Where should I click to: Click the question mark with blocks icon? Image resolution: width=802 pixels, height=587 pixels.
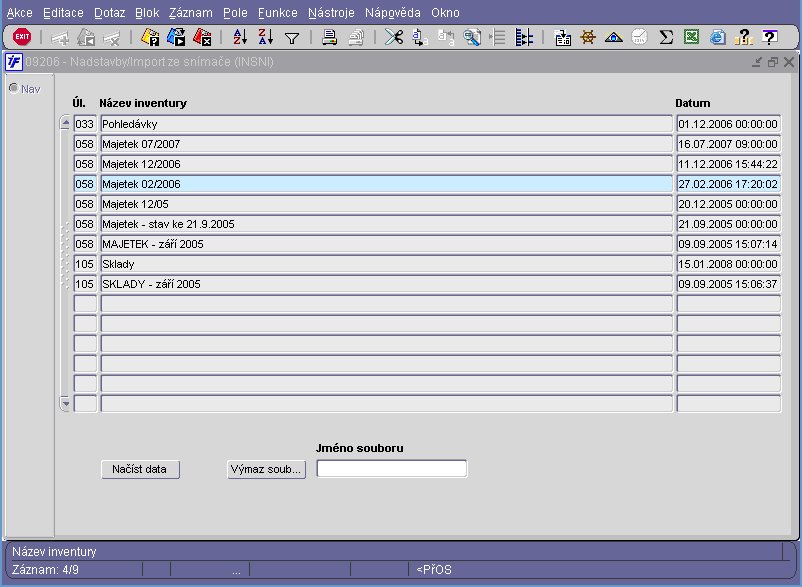pyautogui.click(x=744, y=37)
